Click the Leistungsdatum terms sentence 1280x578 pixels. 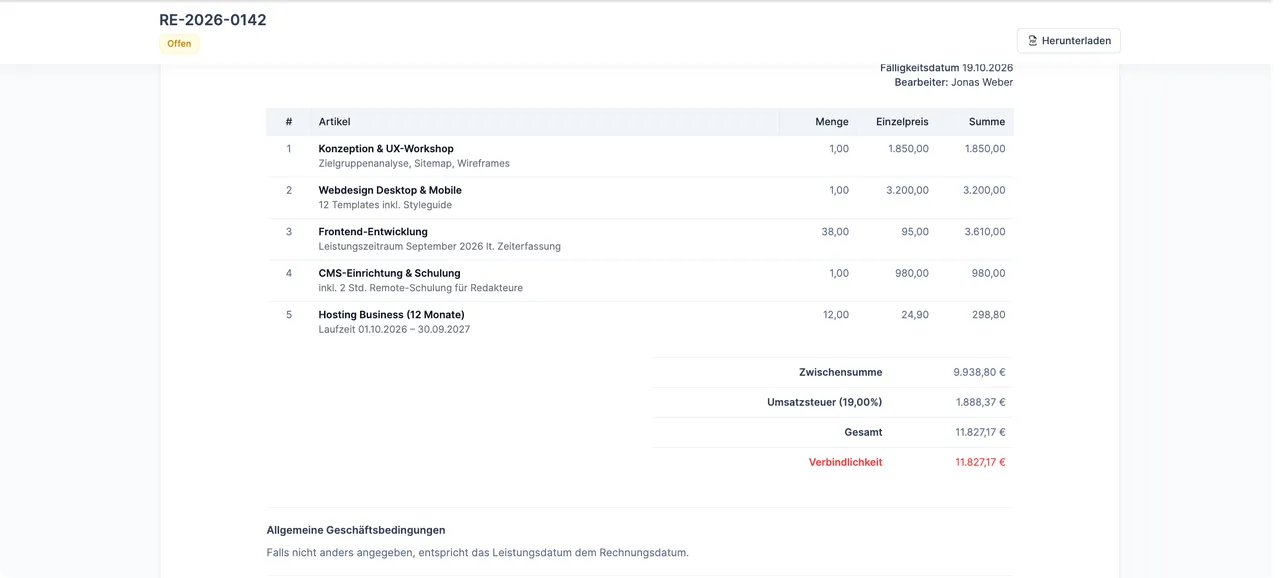click(x=478, y=552)
